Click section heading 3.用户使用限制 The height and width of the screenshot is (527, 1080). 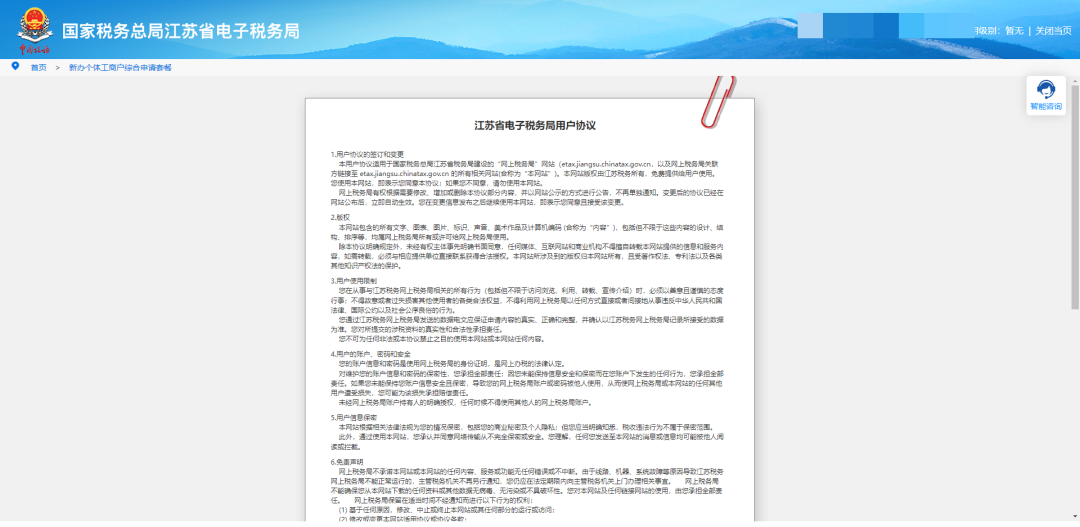point(353,280)
